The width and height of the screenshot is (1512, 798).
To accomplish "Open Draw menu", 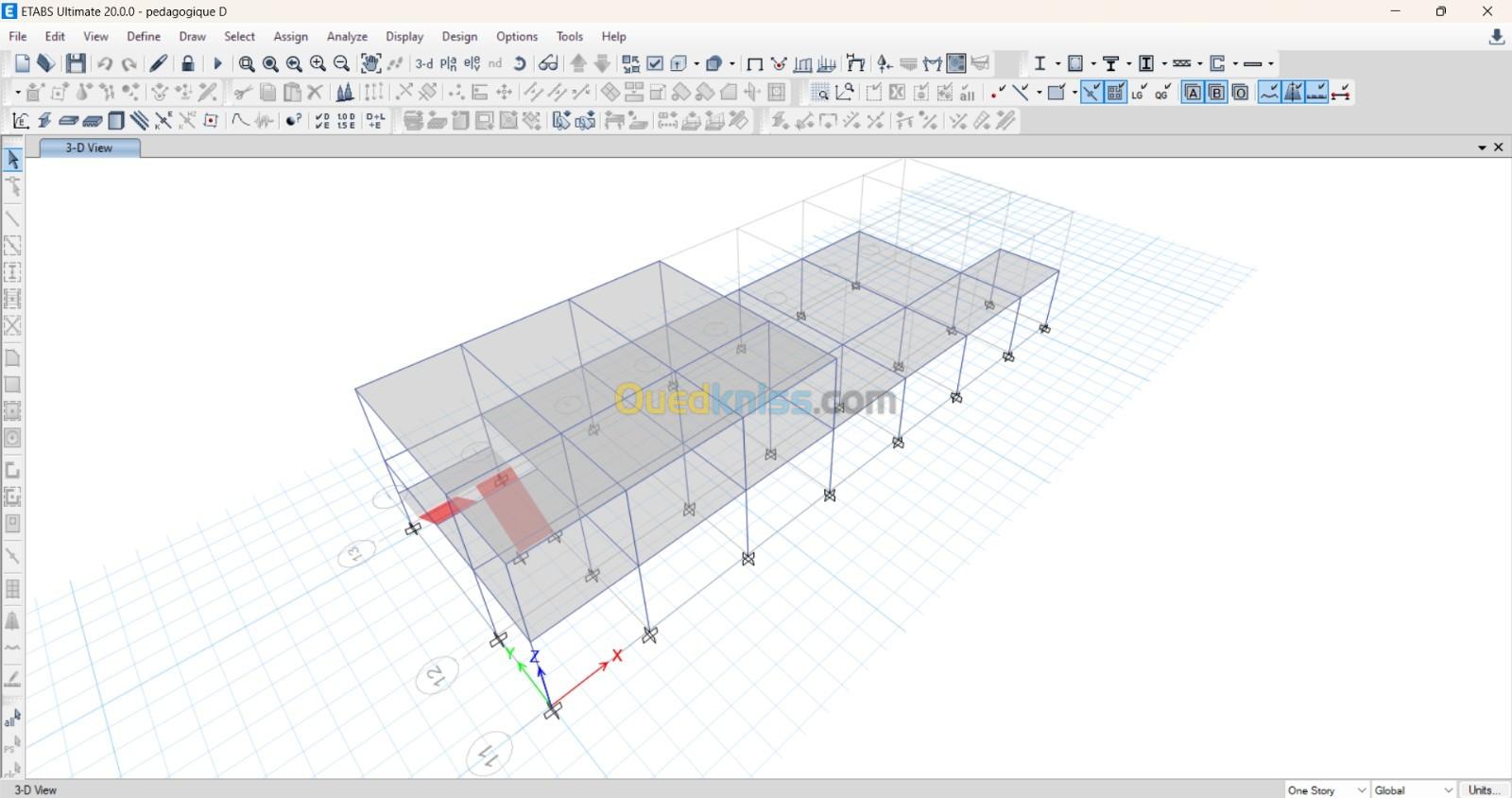I will (193, 36).
